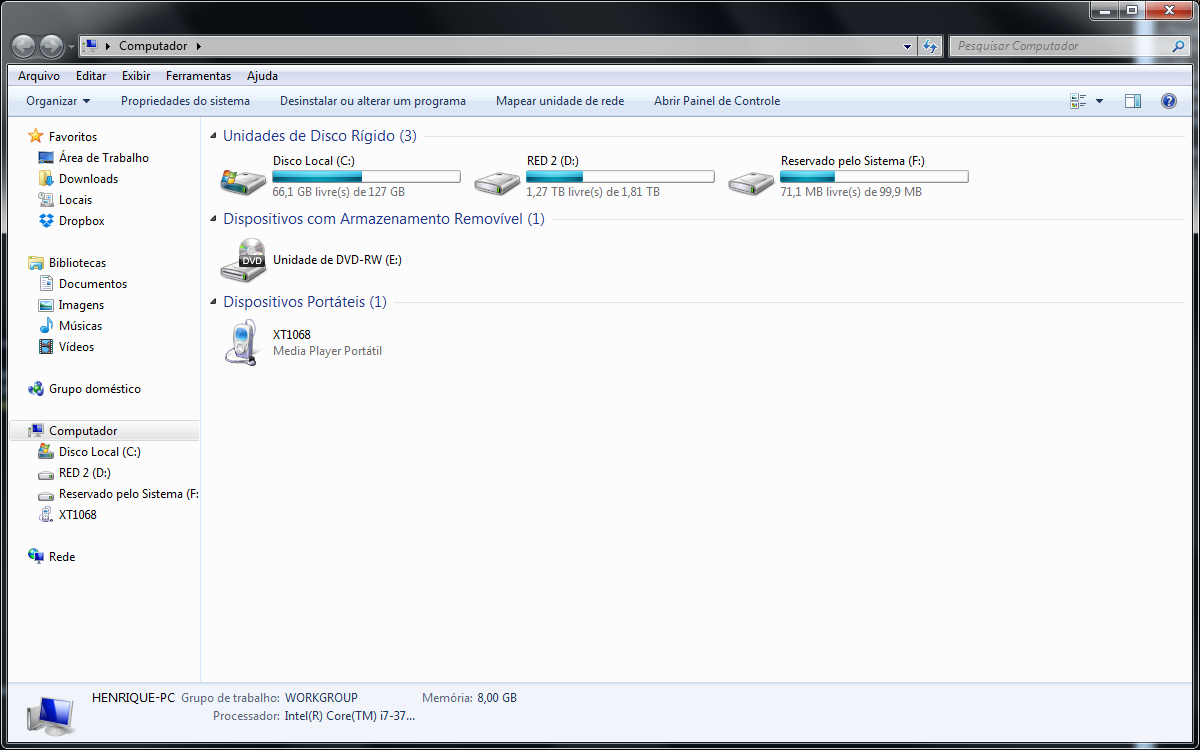Click the refresh button beside address bar

930,46
